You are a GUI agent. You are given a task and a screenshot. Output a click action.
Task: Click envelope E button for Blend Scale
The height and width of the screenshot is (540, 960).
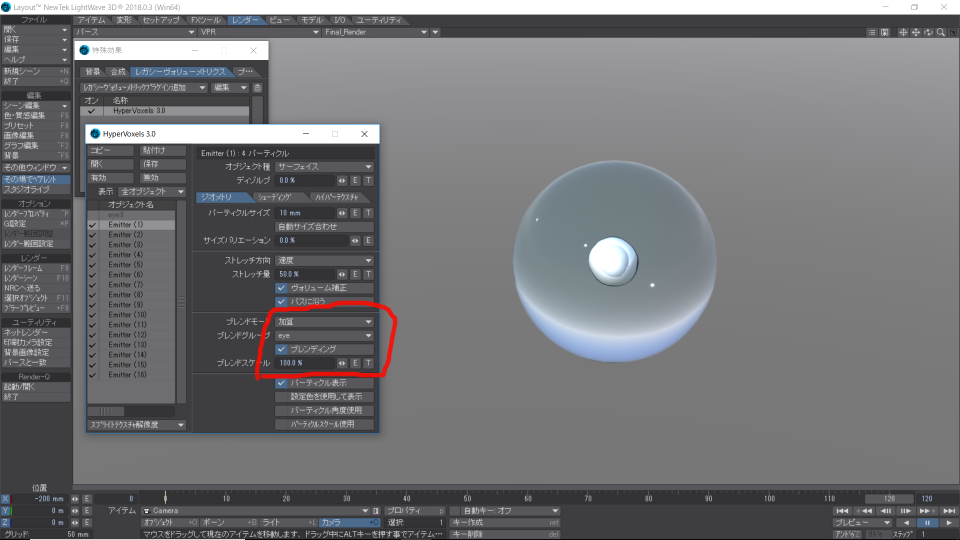tap(355, 363)
